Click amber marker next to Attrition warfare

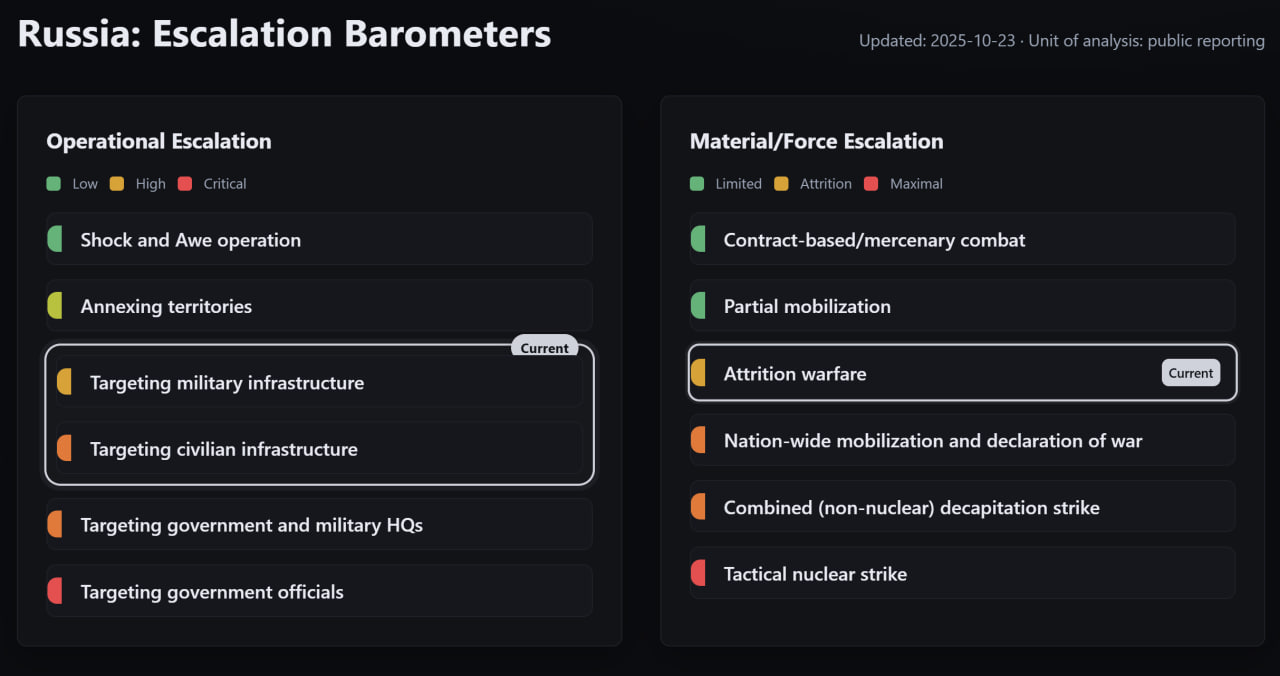tap(698, 374)
